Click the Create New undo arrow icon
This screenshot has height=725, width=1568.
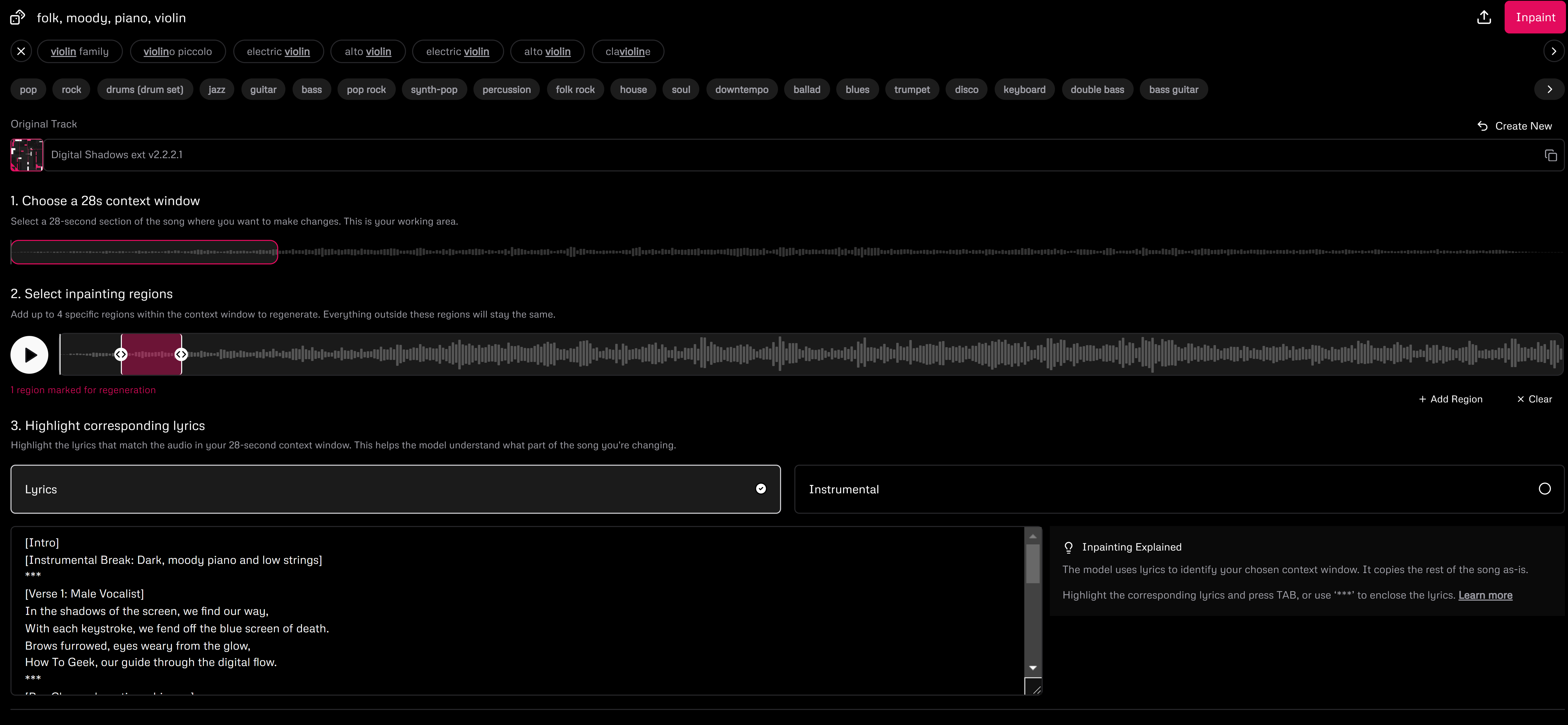point(1482,126)
